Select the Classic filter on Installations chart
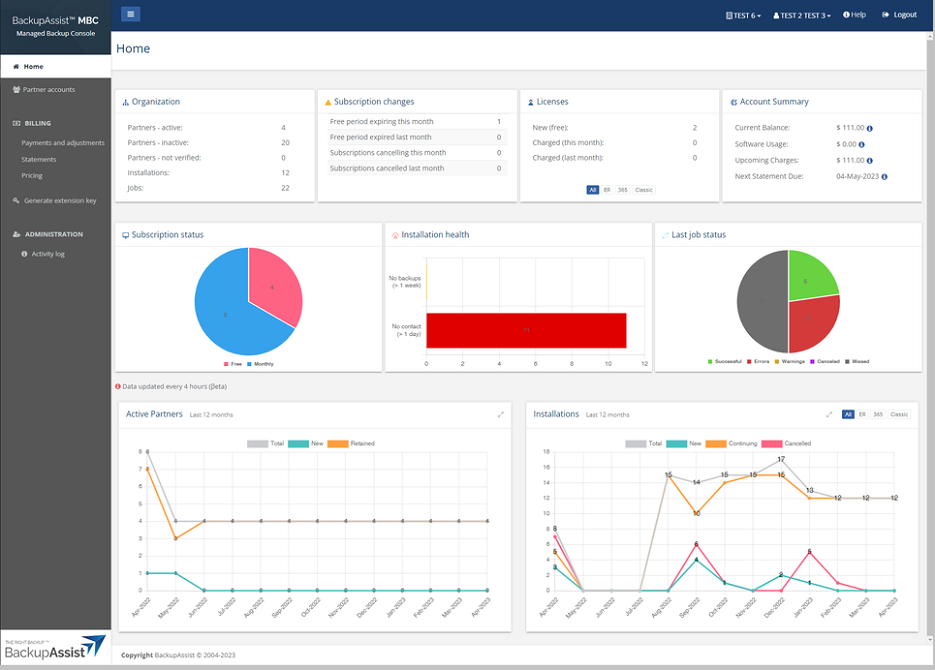The width and height of the screenshot is (935, 670). (899, 414)
